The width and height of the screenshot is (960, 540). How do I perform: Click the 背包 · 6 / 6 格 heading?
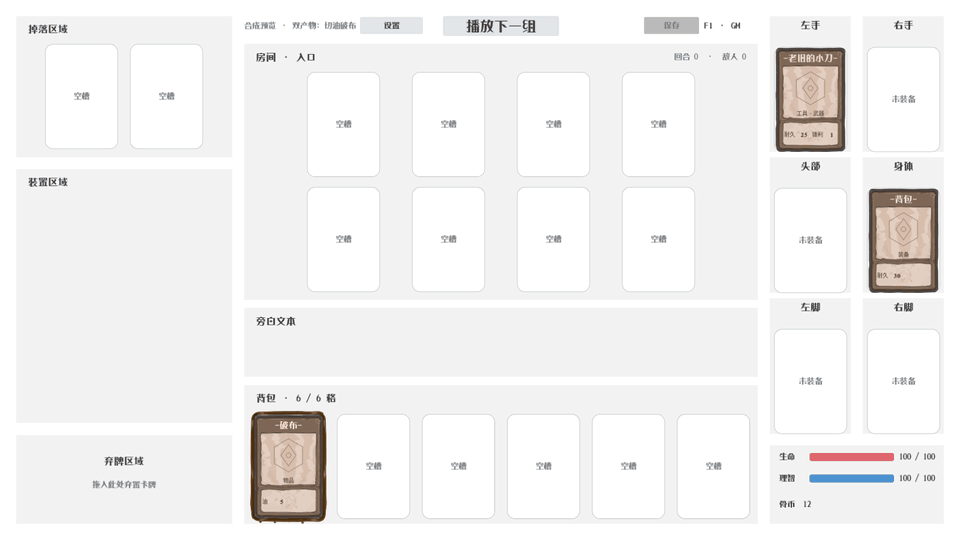point(296,398)
